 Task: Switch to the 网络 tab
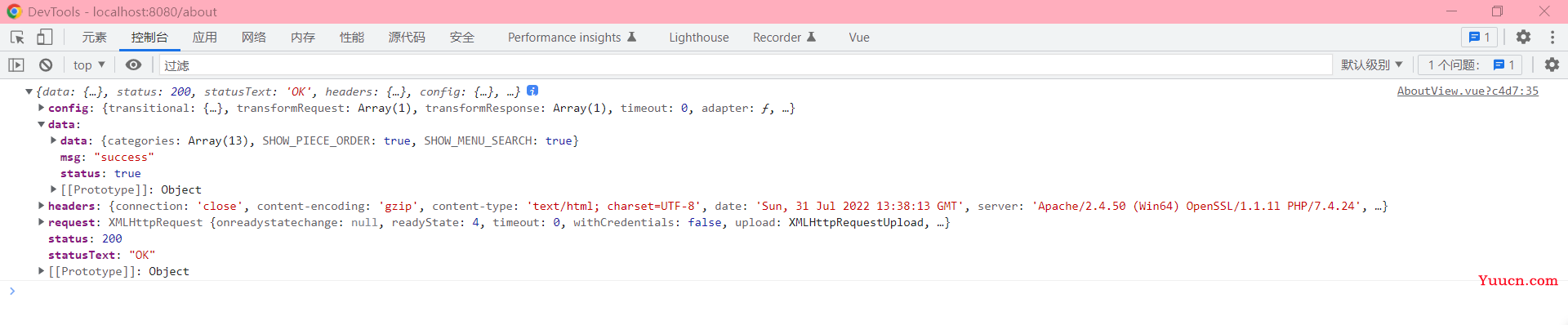tap(253, 37)
